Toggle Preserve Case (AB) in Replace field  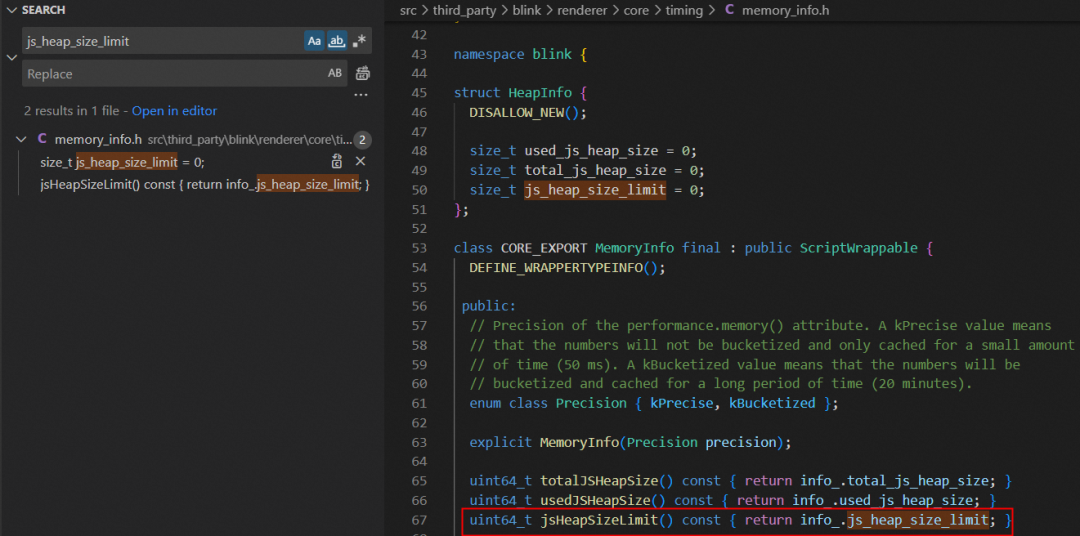(335, 73)
